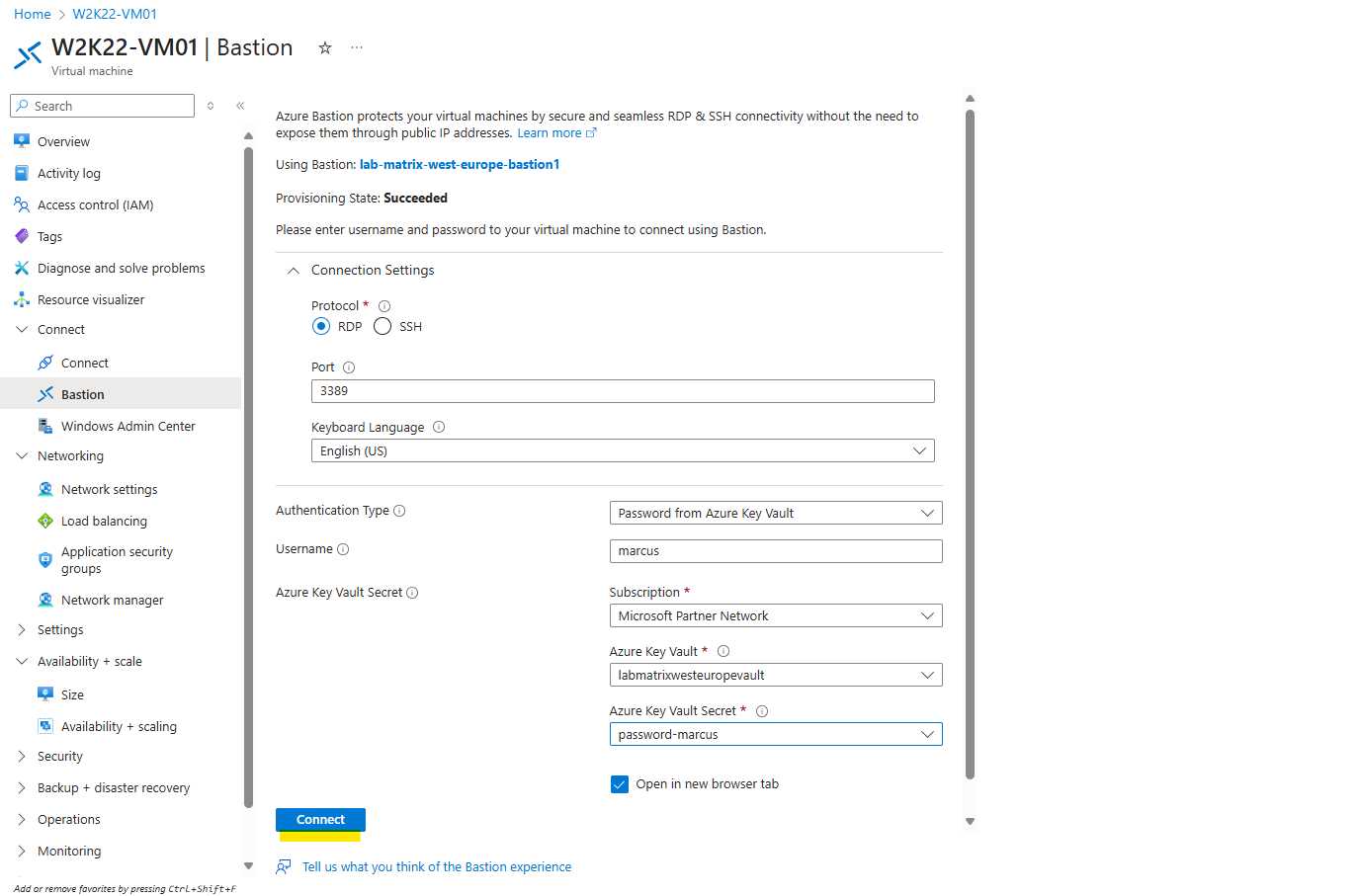Click the Access control (IAM) people icon

(x=22, y=204)
